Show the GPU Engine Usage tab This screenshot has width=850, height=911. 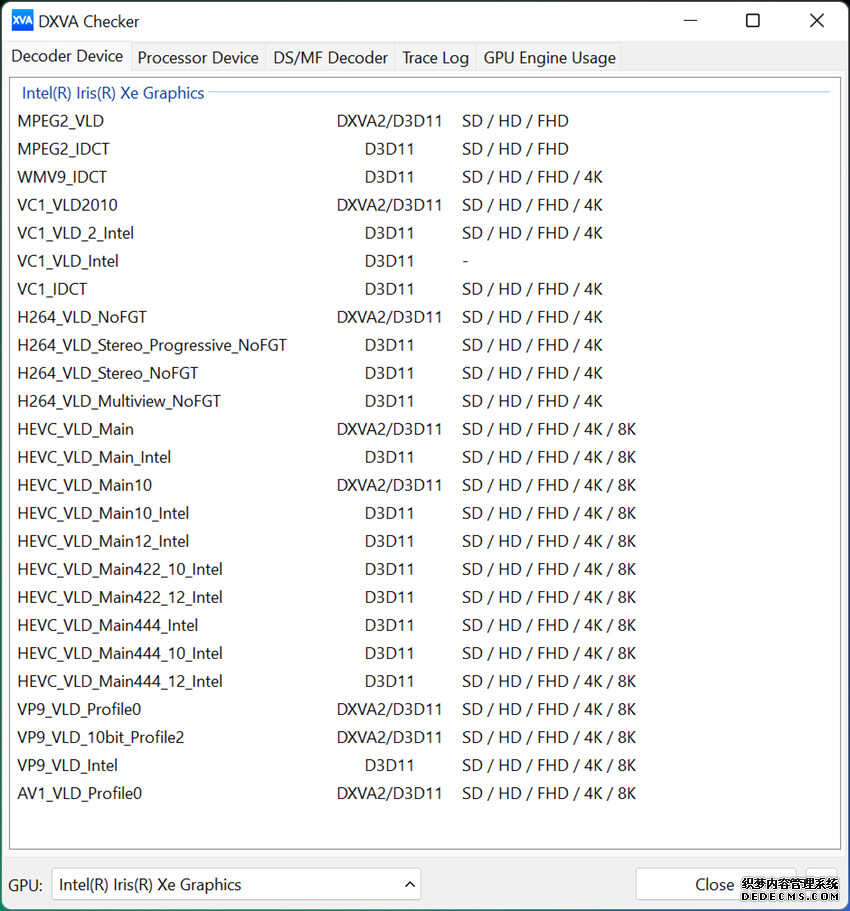(549, 58)
